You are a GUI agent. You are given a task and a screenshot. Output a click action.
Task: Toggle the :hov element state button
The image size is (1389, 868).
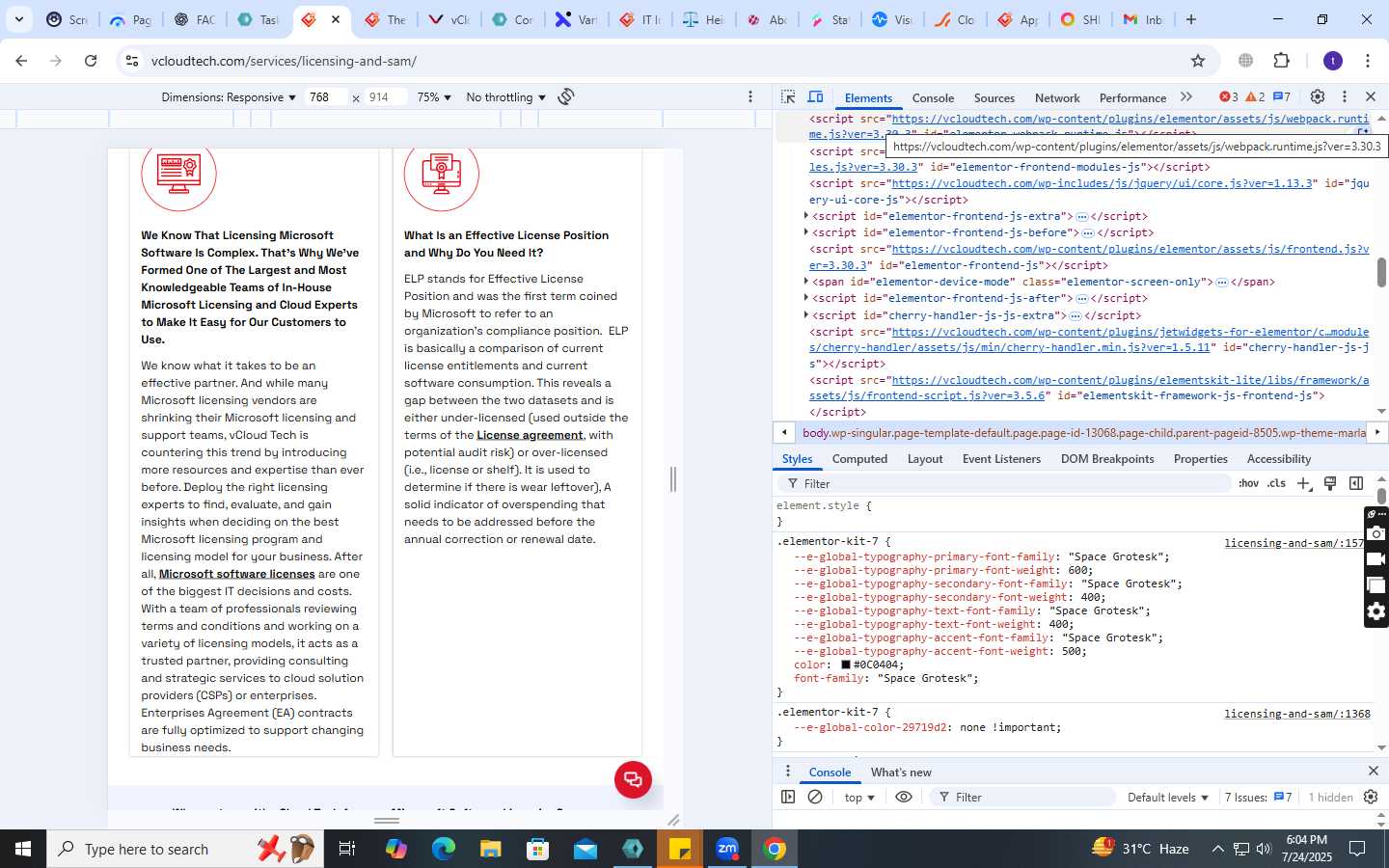pyautogui.click(x=1248, y=483)
